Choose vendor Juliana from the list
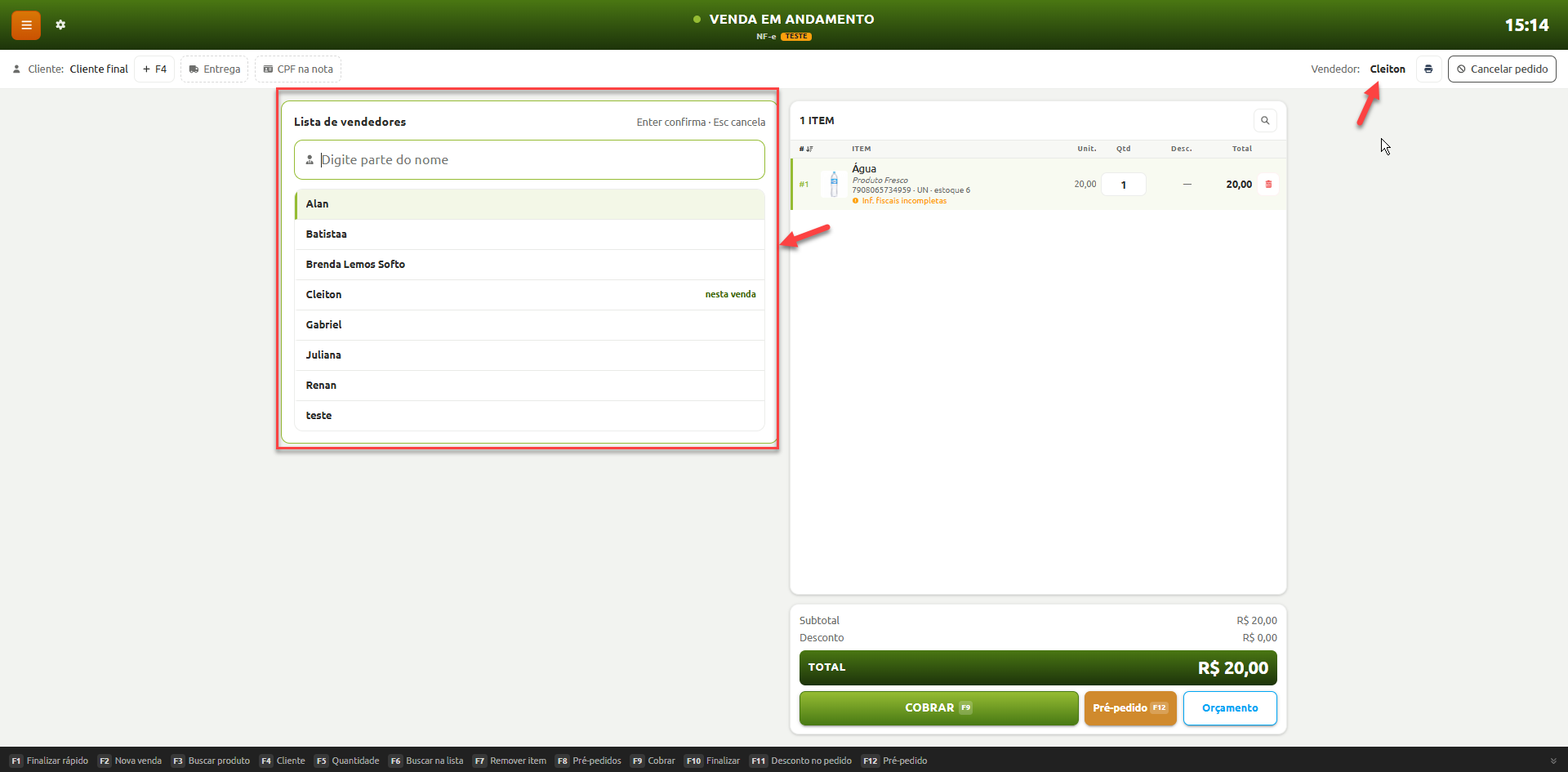The image size is (1568, 772). tap(530, 355)
